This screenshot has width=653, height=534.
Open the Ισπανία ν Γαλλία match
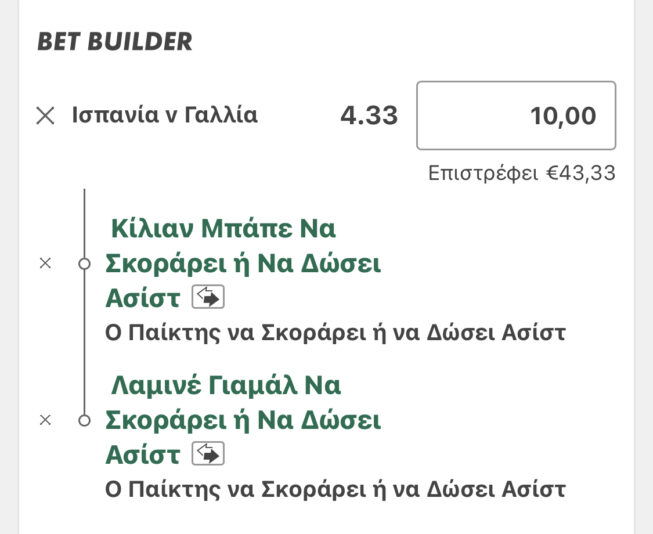click(x=165, y=115)
